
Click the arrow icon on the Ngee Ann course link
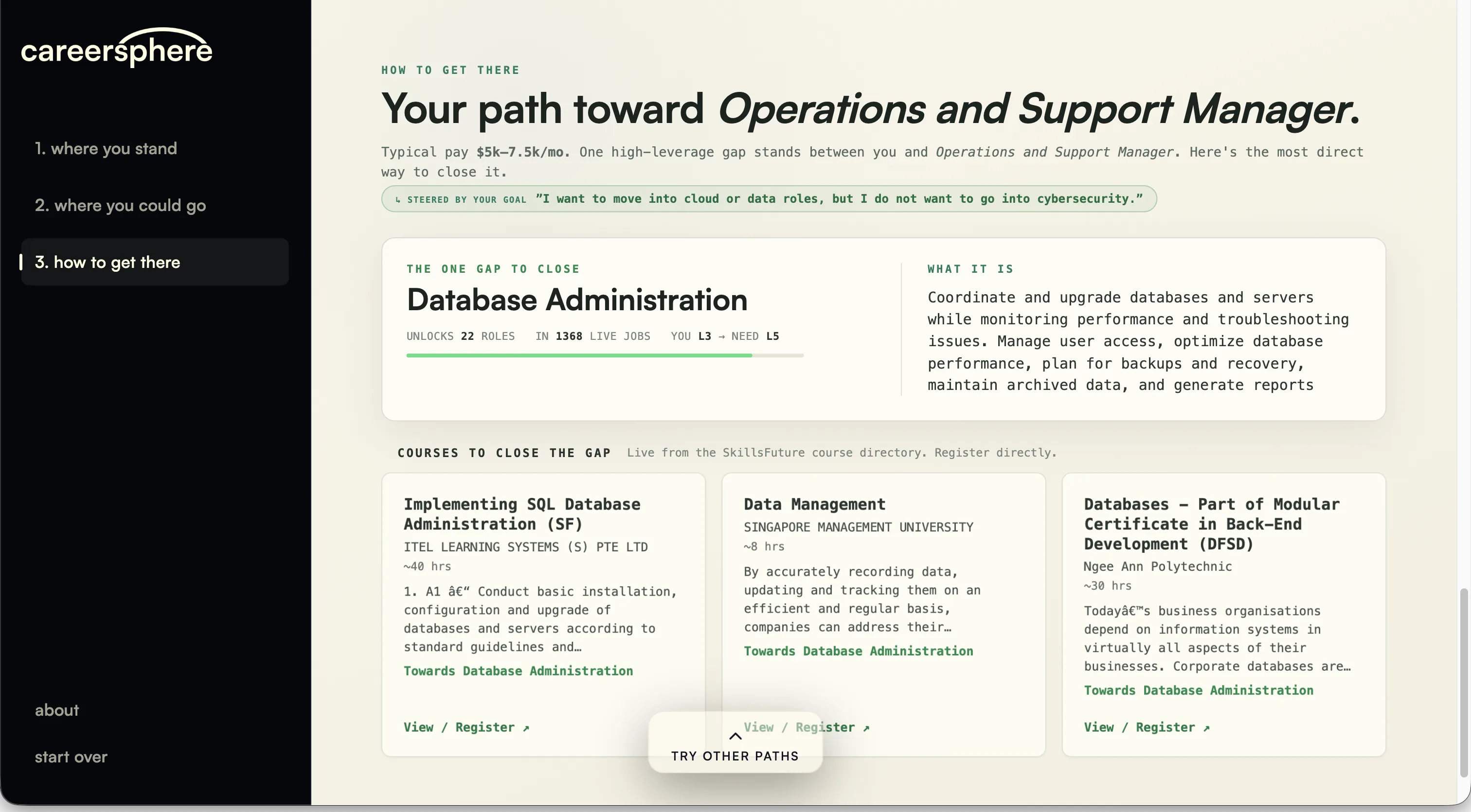pos(1206,728)
